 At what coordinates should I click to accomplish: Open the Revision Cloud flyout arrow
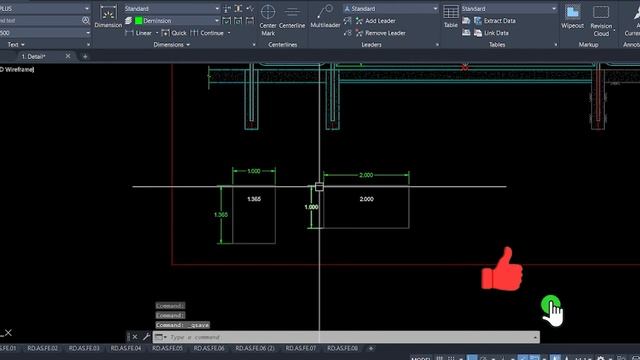614,30
